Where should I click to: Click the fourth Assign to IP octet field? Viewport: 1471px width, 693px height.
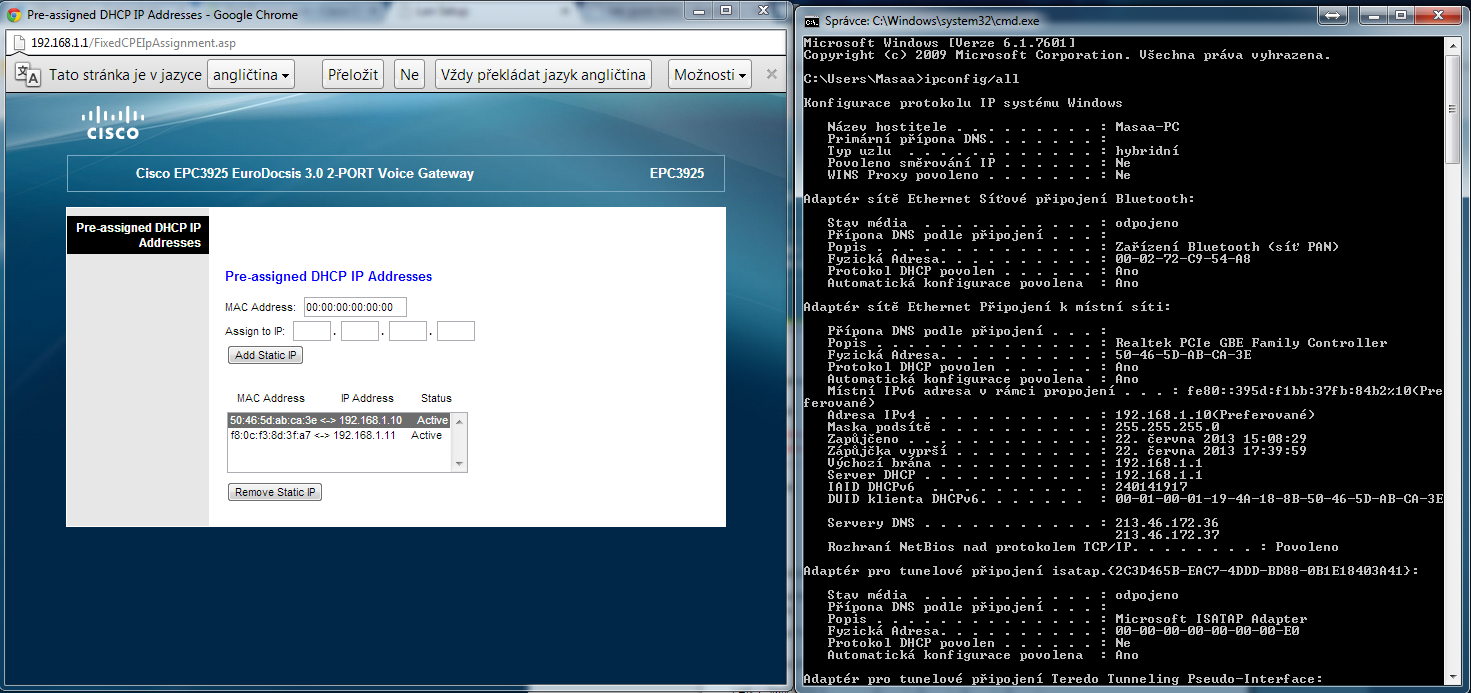click(x=456, y=331)
